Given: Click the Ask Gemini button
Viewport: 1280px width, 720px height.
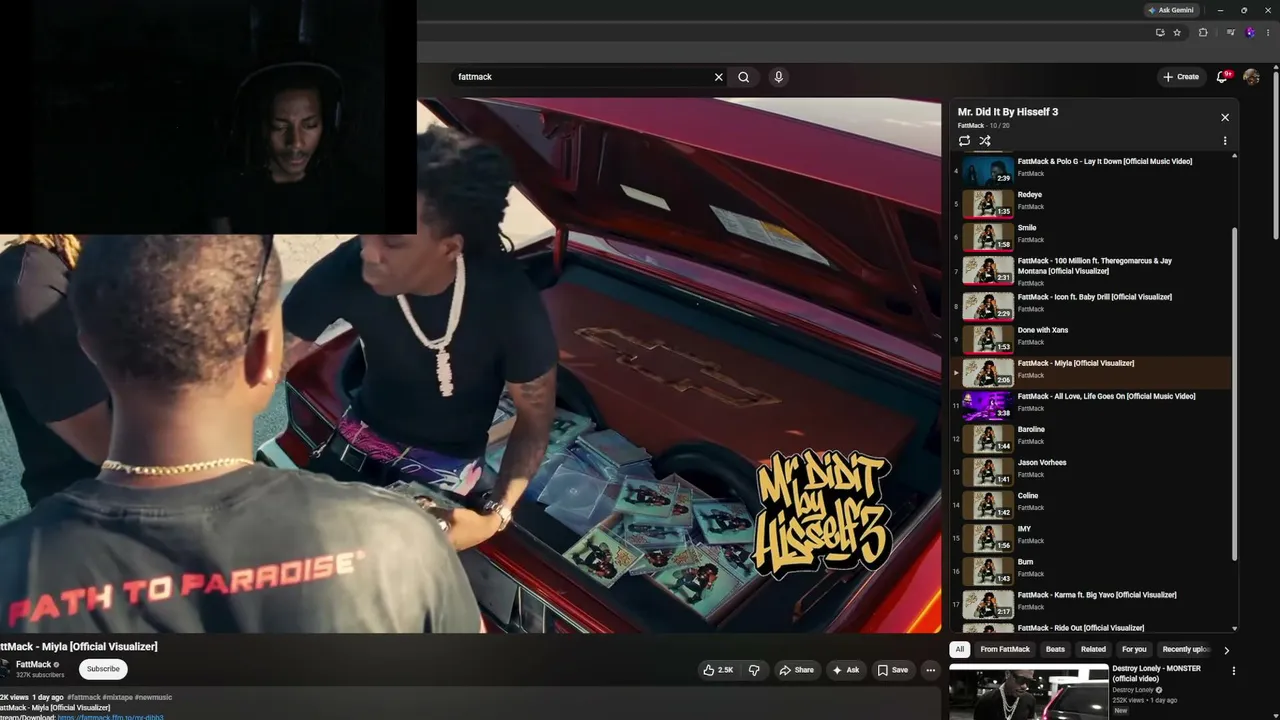Looking at the screenshot, I should (1171, 10).
